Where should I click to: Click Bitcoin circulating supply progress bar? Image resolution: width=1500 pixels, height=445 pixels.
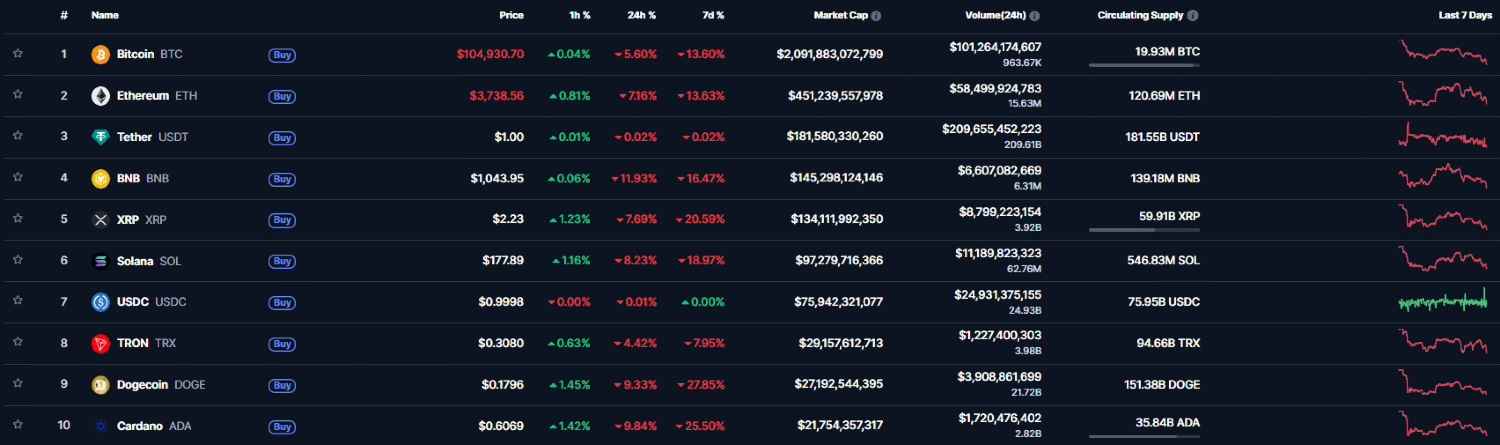(1144, 65)
